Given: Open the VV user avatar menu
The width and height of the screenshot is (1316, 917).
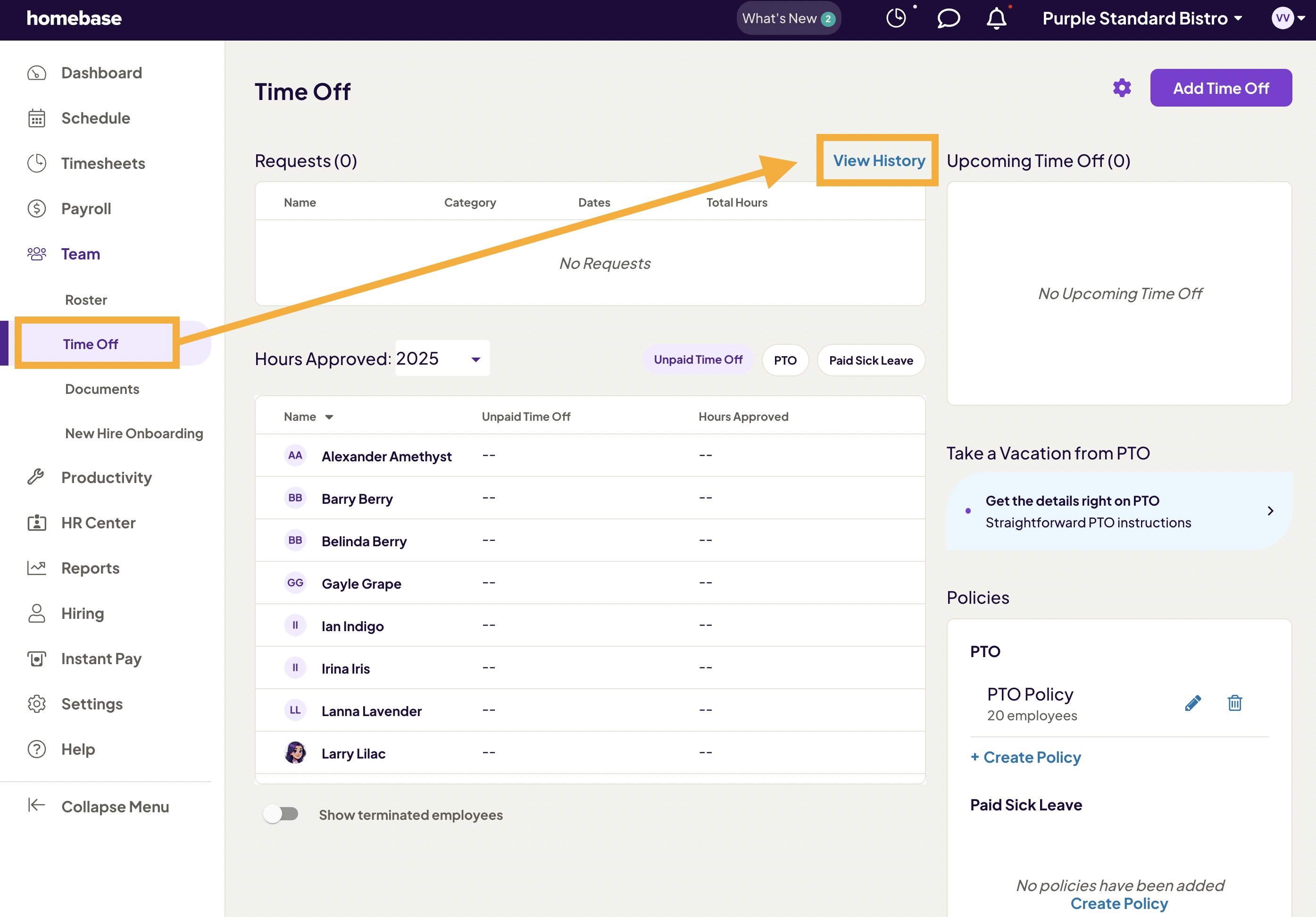Looking at the screenshot, I should (1288, 18).
